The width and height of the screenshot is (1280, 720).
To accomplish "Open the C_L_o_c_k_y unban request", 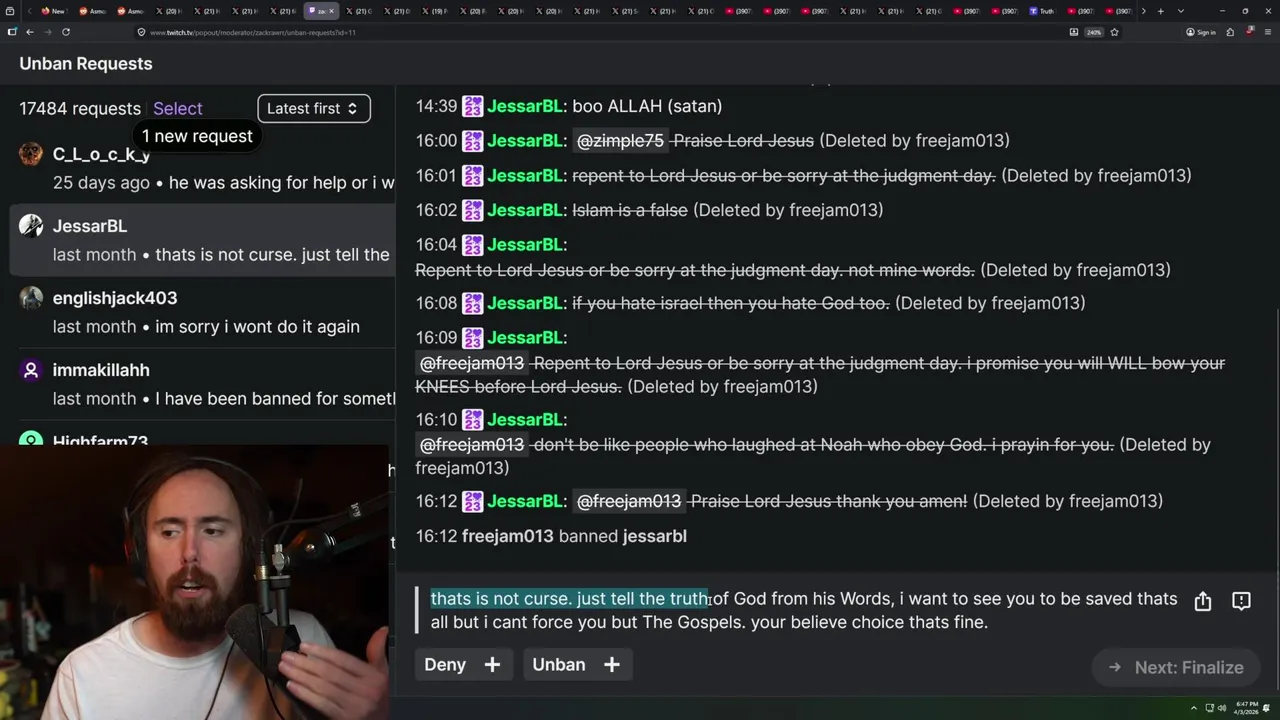I will point(203,168).
